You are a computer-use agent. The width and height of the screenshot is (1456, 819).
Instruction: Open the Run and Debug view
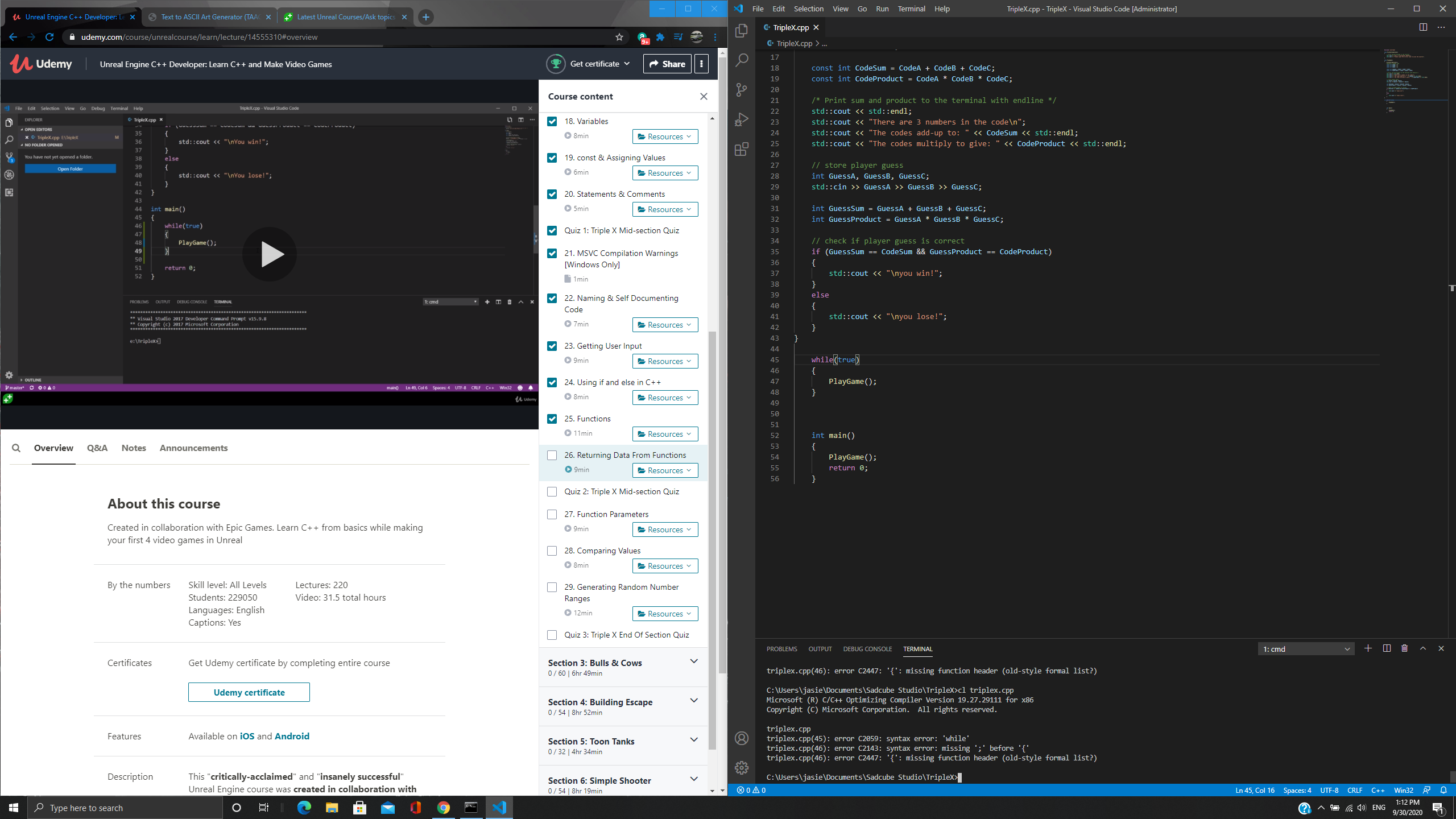coord(742,119)
